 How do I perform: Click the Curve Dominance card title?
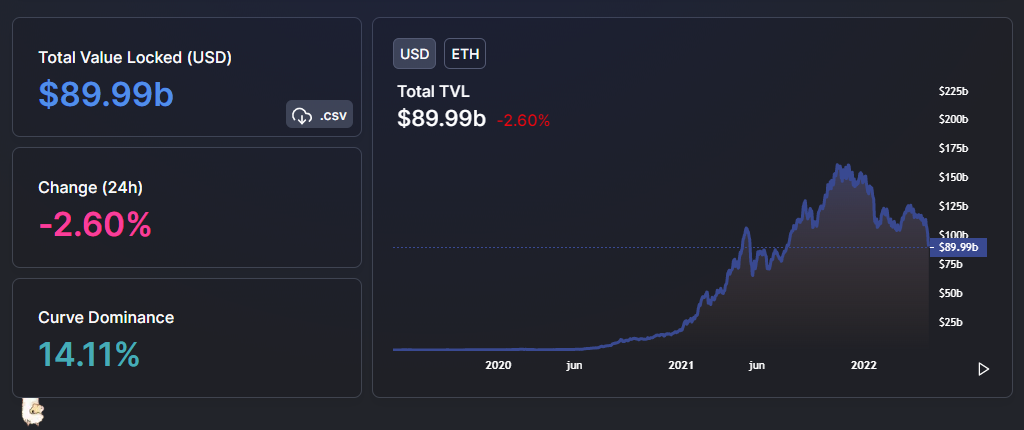point(106,317)
